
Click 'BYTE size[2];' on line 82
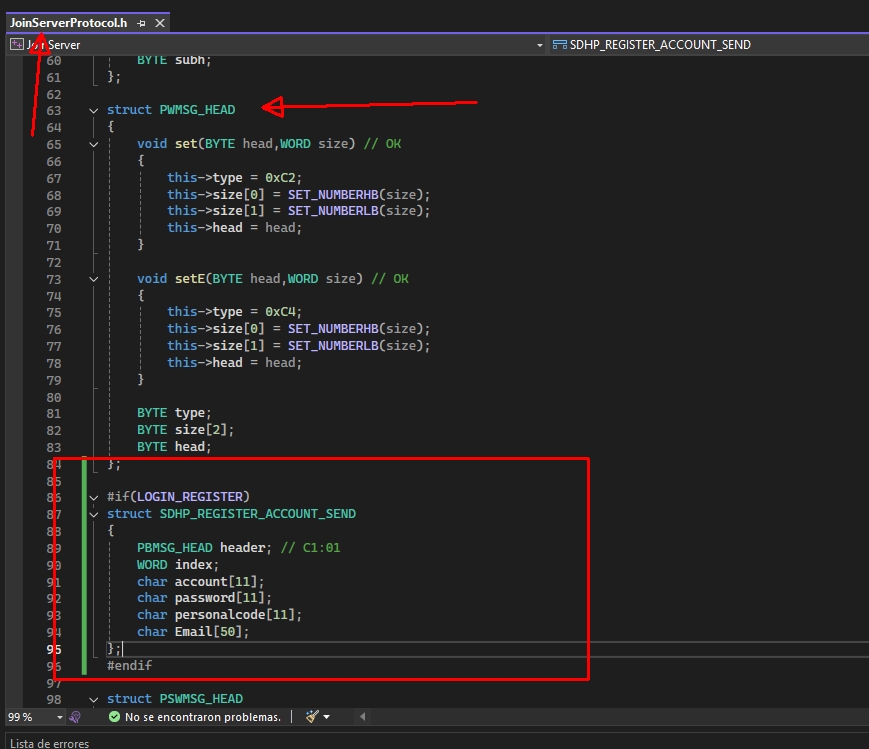point(186,430)
